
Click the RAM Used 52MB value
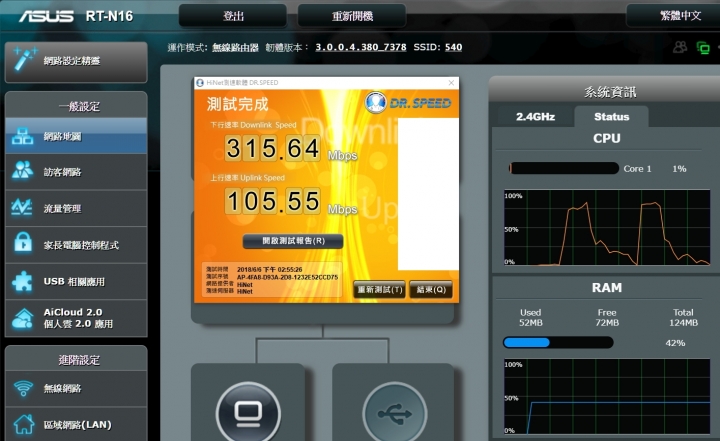tap(530, 322)
